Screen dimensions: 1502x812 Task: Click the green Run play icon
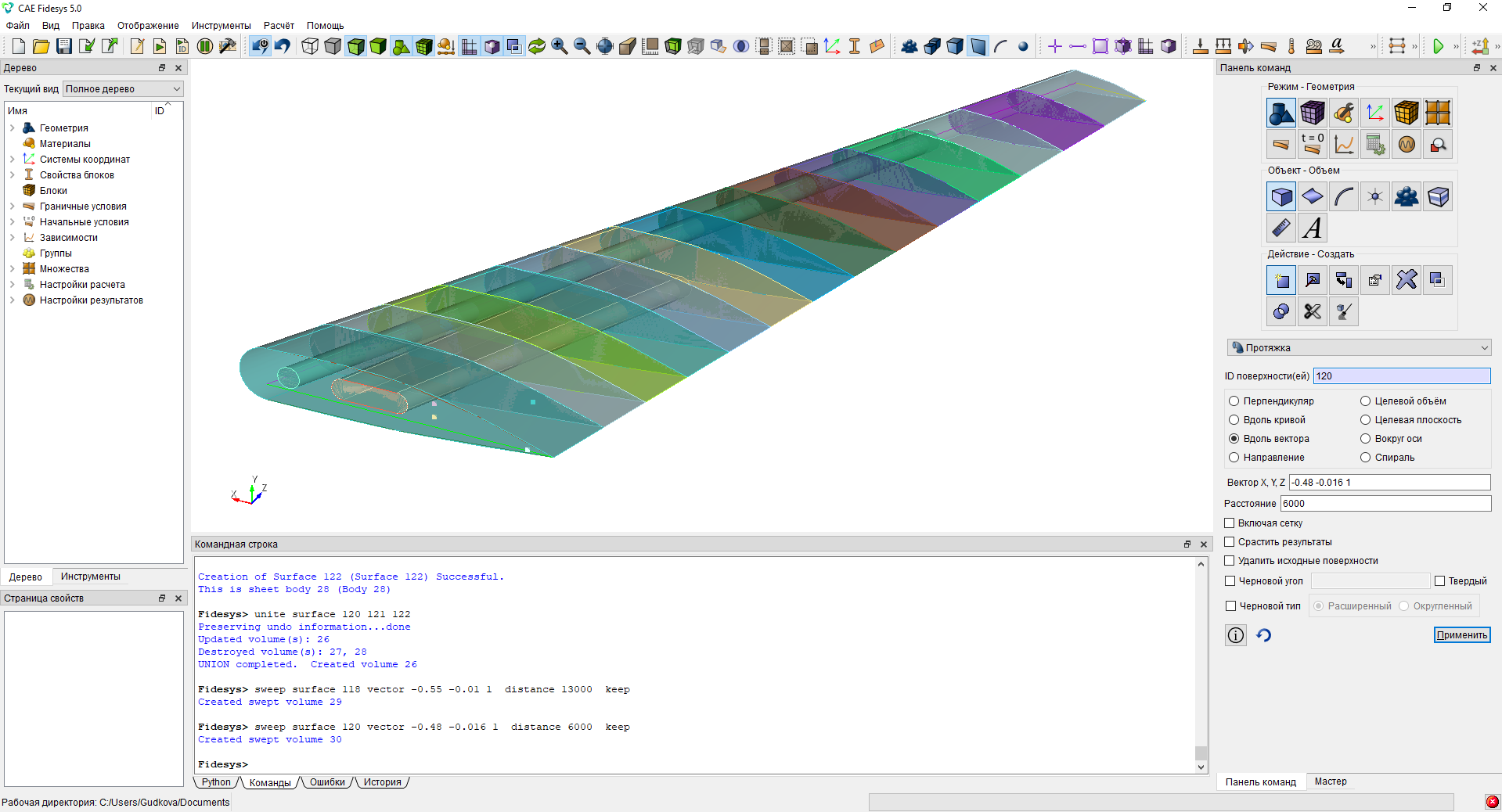pyautogui.click(x=1438, y=46)
